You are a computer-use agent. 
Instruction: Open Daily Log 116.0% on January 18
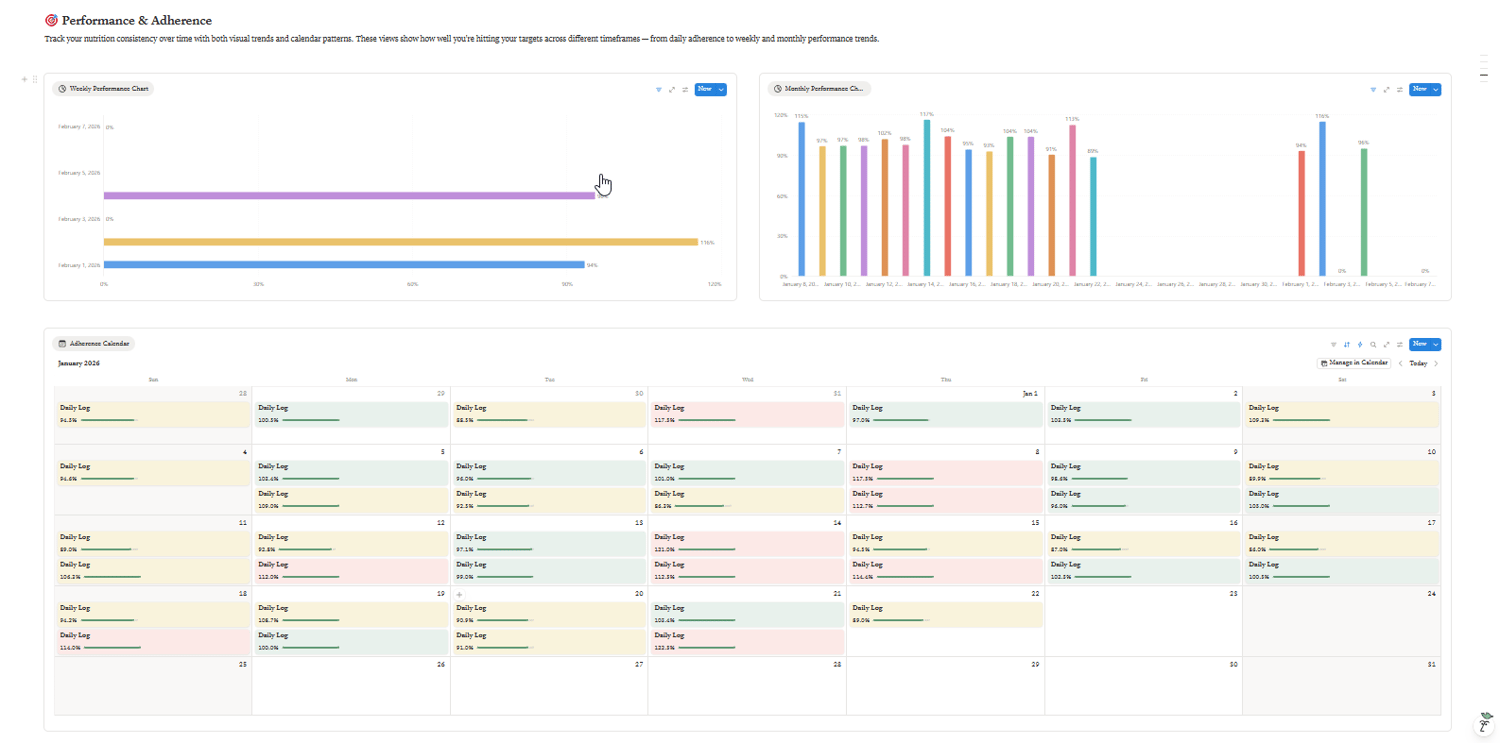[152, 642]
